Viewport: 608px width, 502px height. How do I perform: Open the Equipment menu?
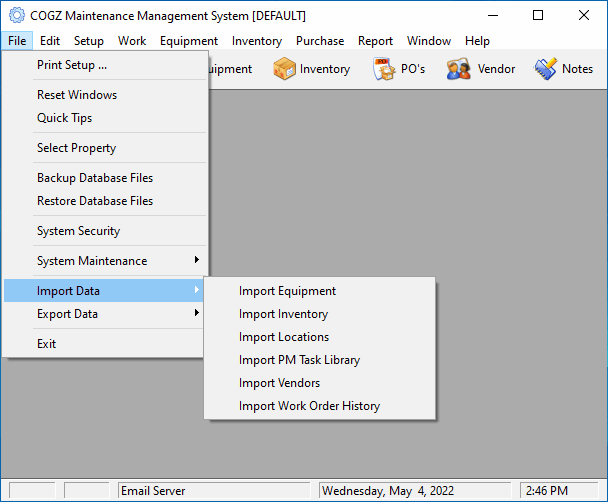[189, 41]
